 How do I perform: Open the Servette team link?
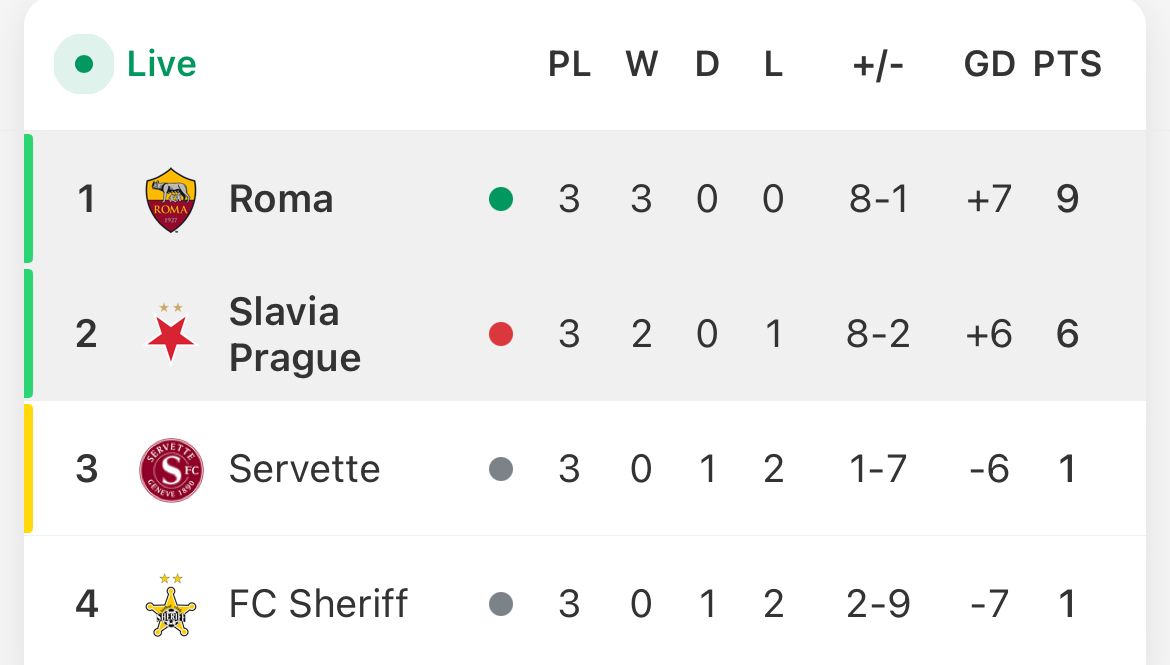click(304, 469)
